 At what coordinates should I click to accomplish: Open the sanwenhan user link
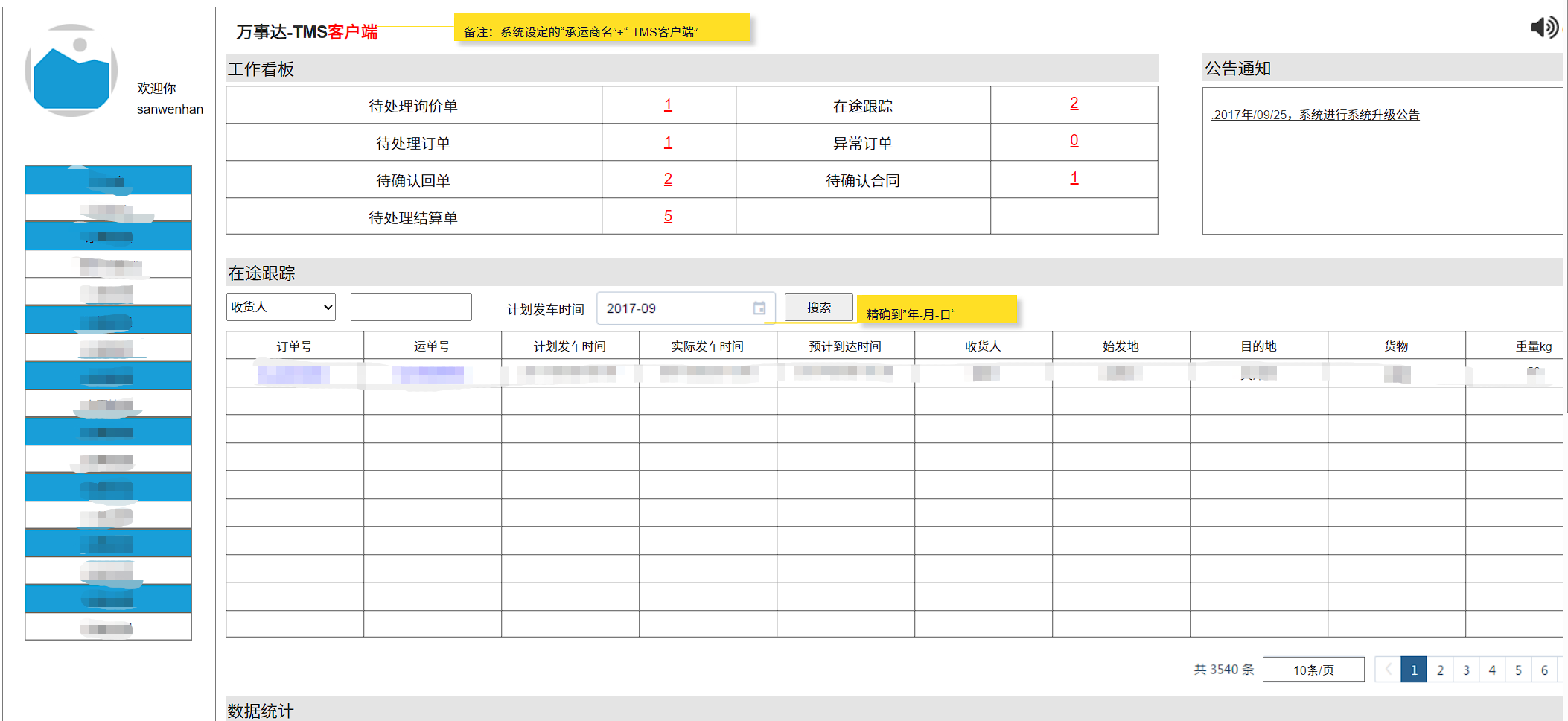(170, 109)
